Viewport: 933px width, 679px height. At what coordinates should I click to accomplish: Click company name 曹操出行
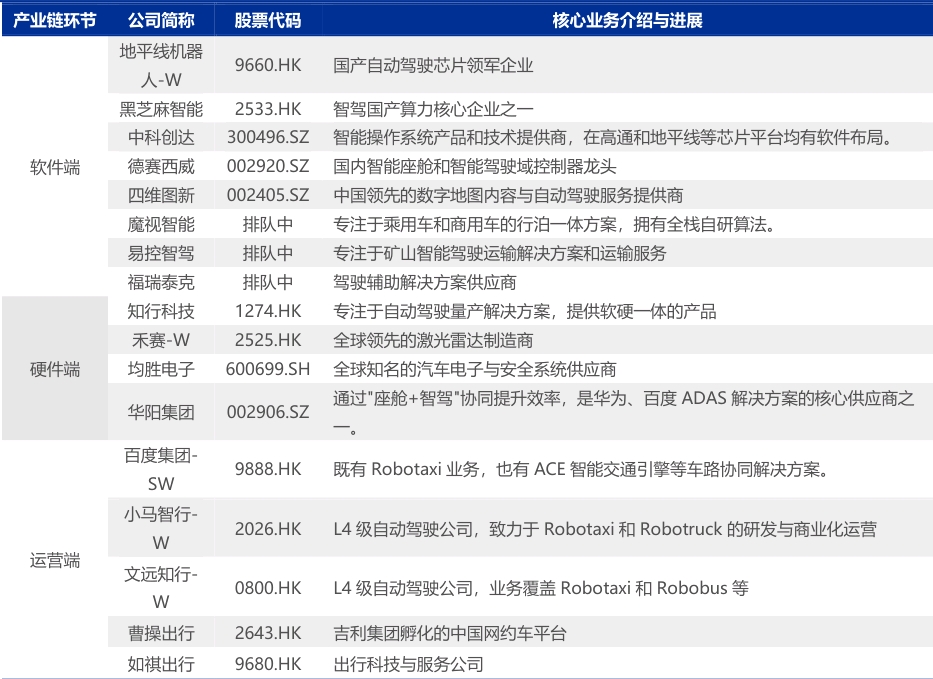161,633
